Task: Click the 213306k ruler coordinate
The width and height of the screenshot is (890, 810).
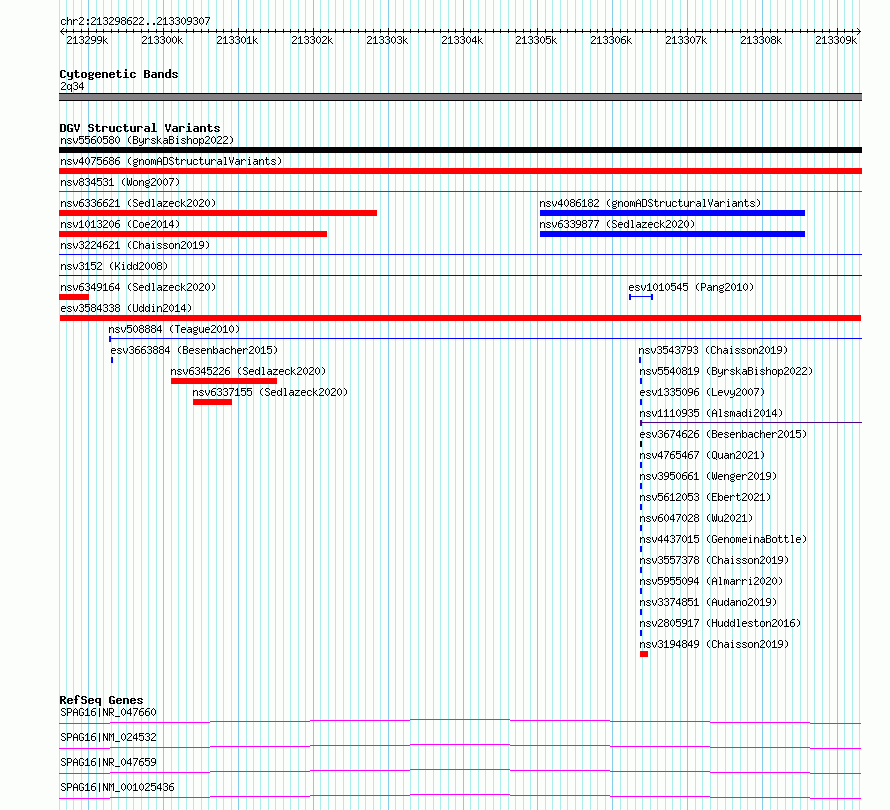Action: 611,40
